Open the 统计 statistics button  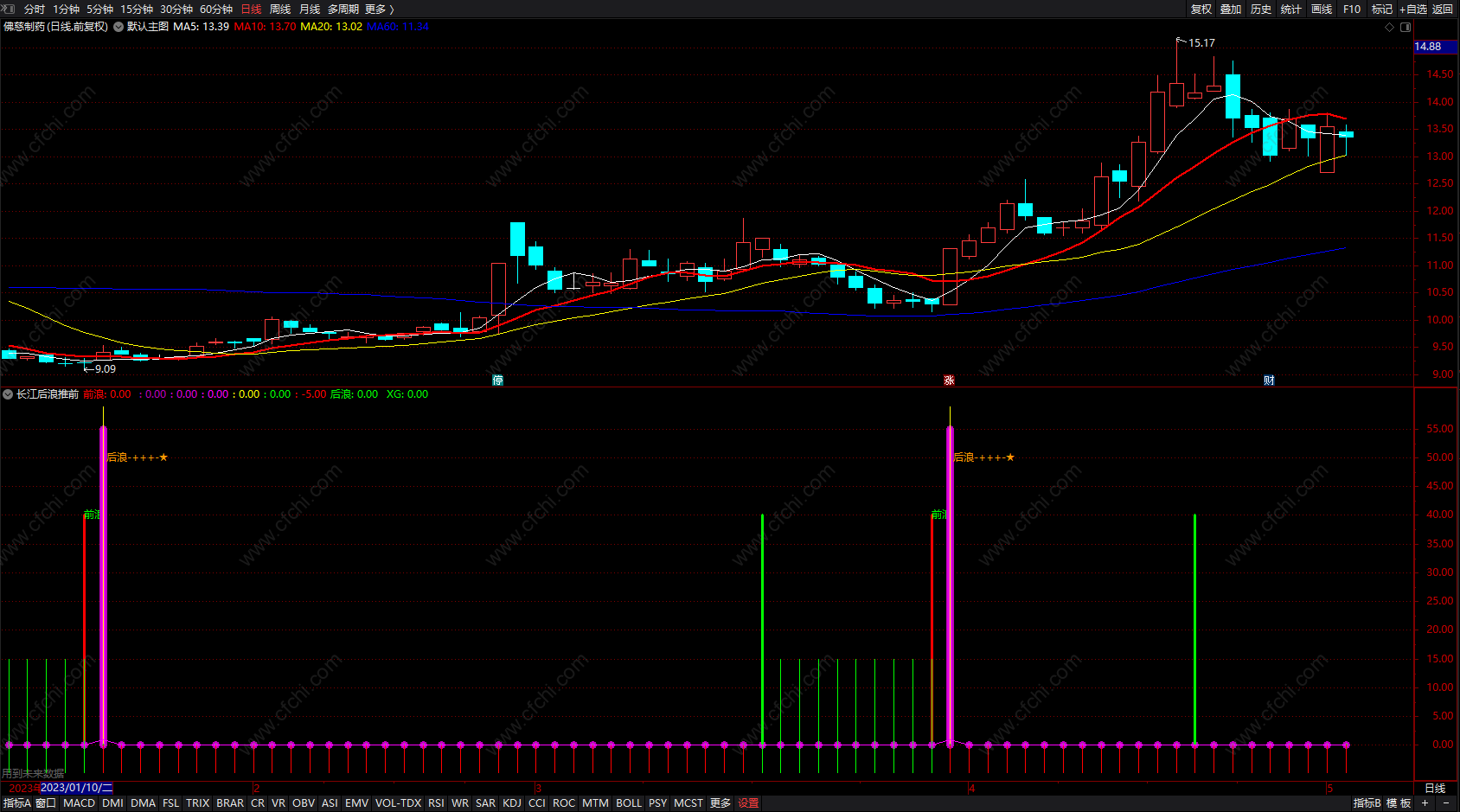click(x=1291, y=9)
